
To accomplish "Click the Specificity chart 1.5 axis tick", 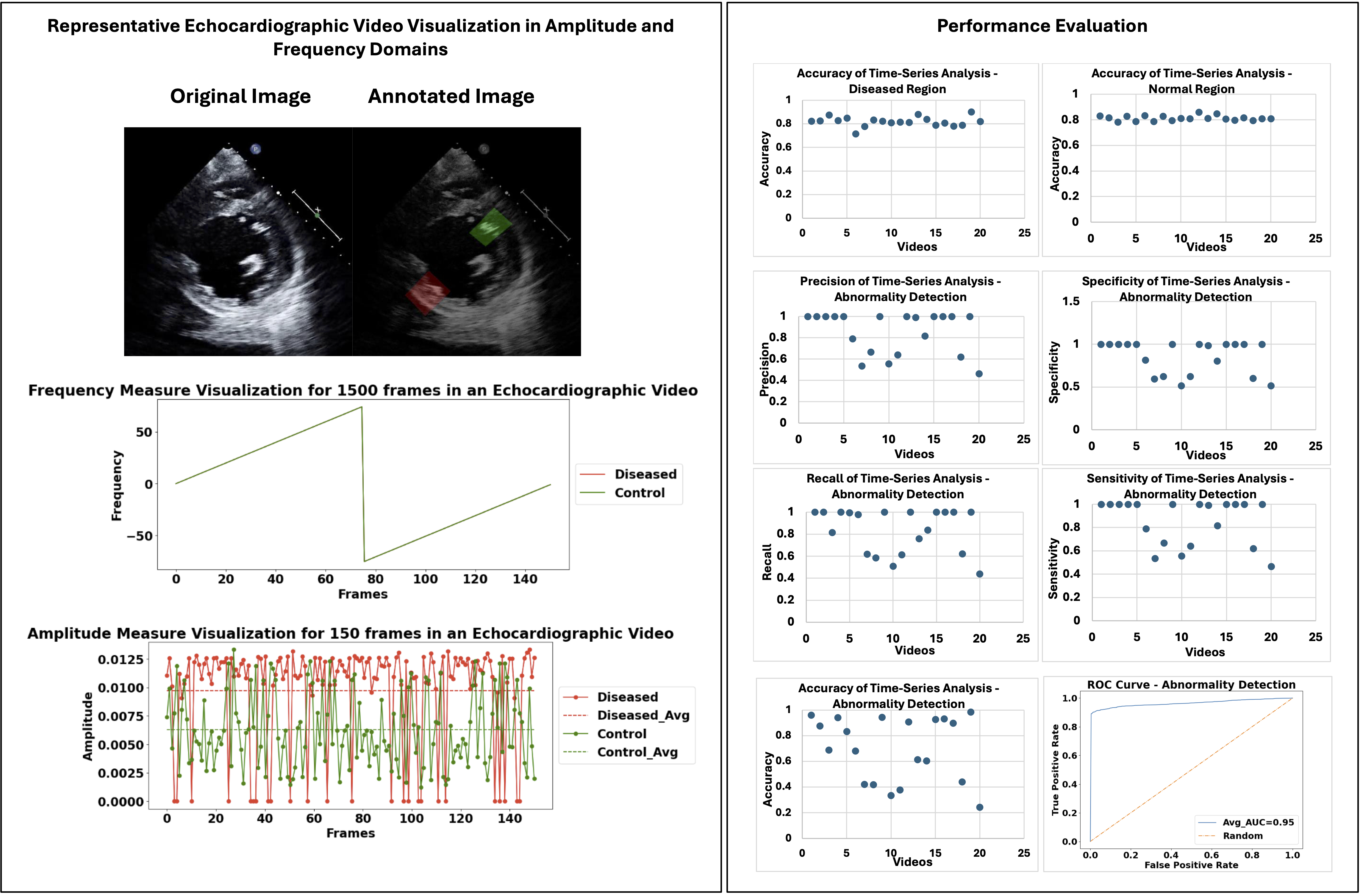I will (x=1071, y=301).
